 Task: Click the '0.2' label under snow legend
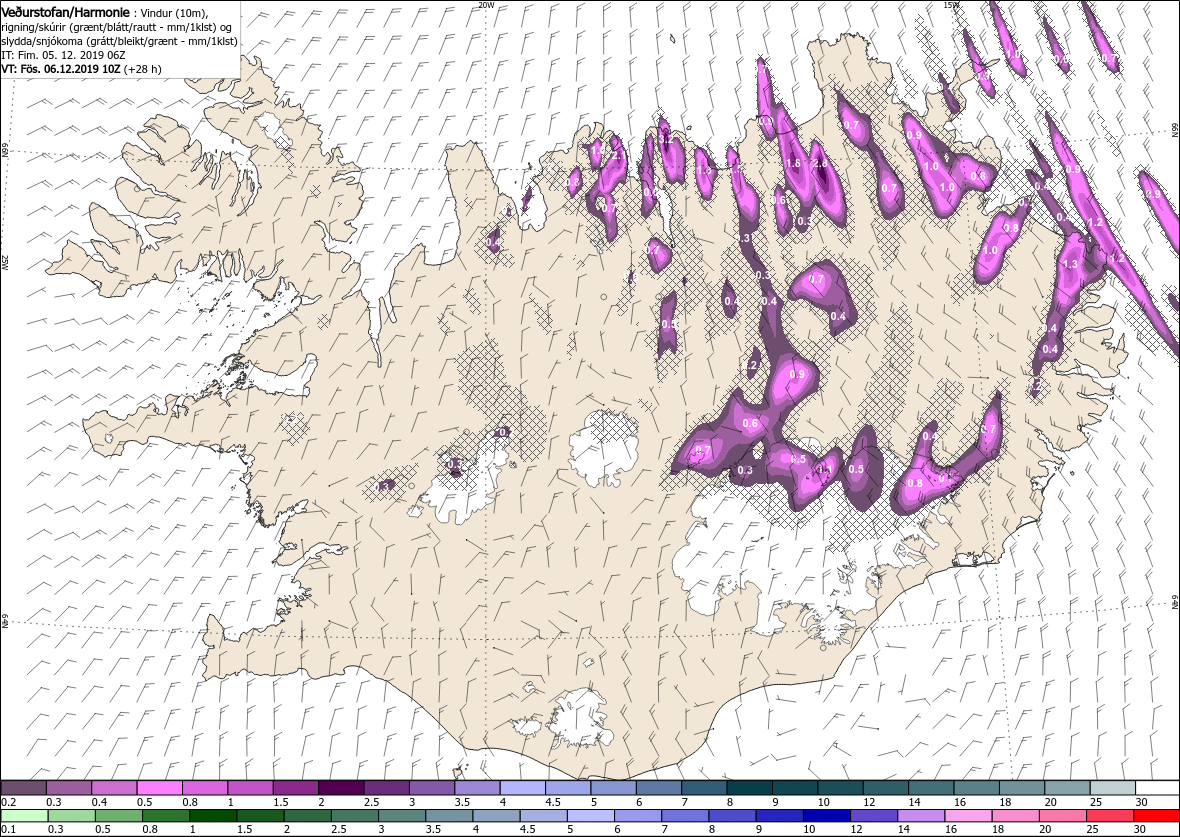[8, 802]
